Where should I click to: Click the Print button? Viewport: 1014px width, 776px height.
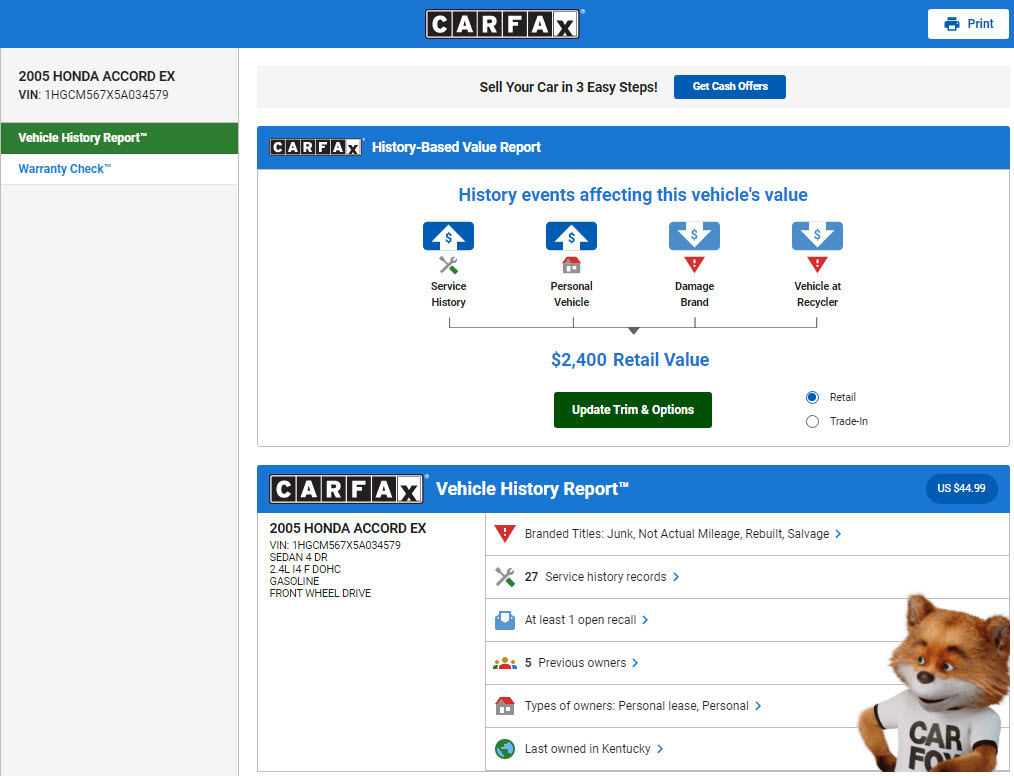point(968,24)
